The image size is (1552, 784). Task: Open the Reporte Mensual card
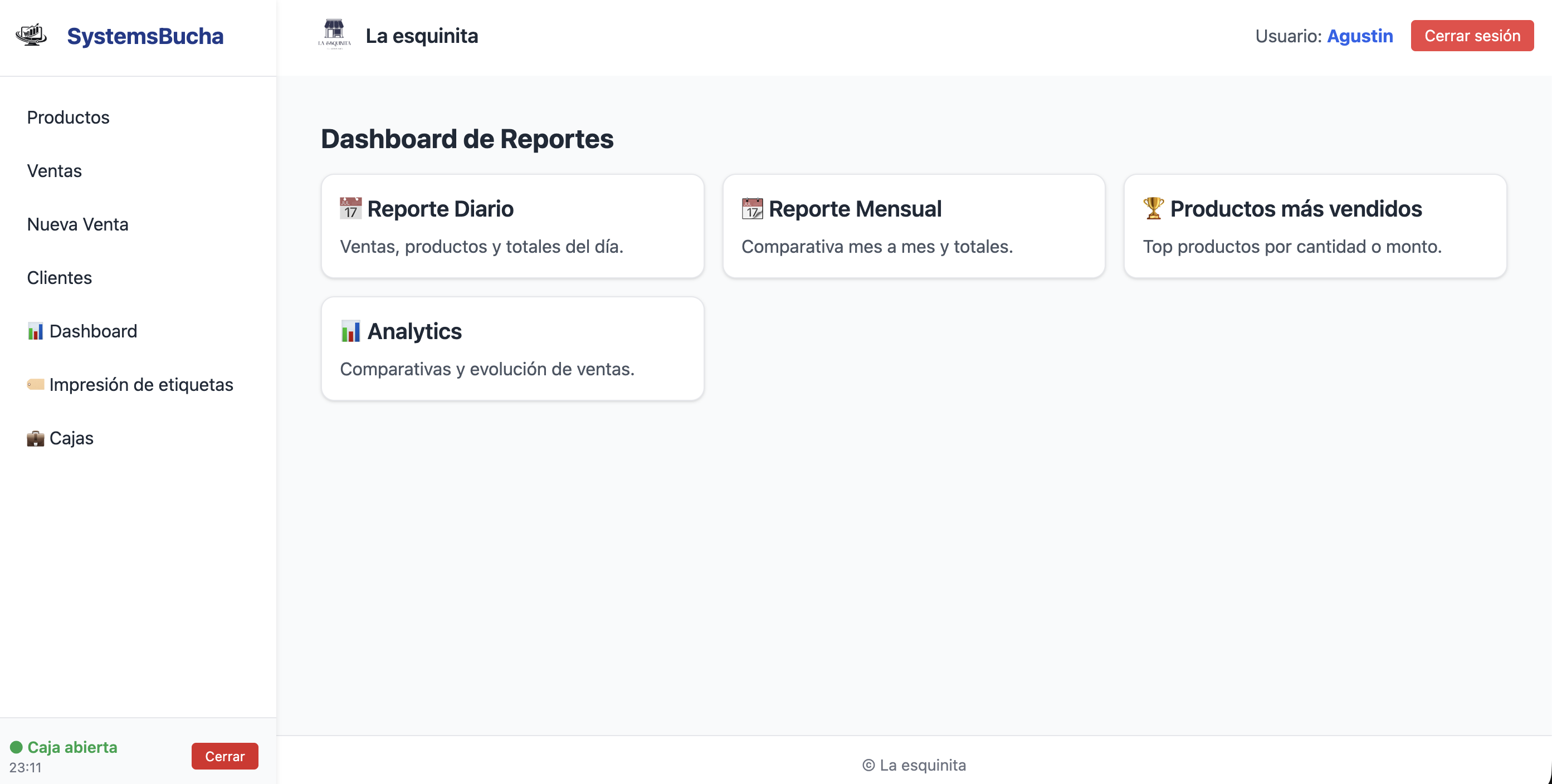[914, 227]
